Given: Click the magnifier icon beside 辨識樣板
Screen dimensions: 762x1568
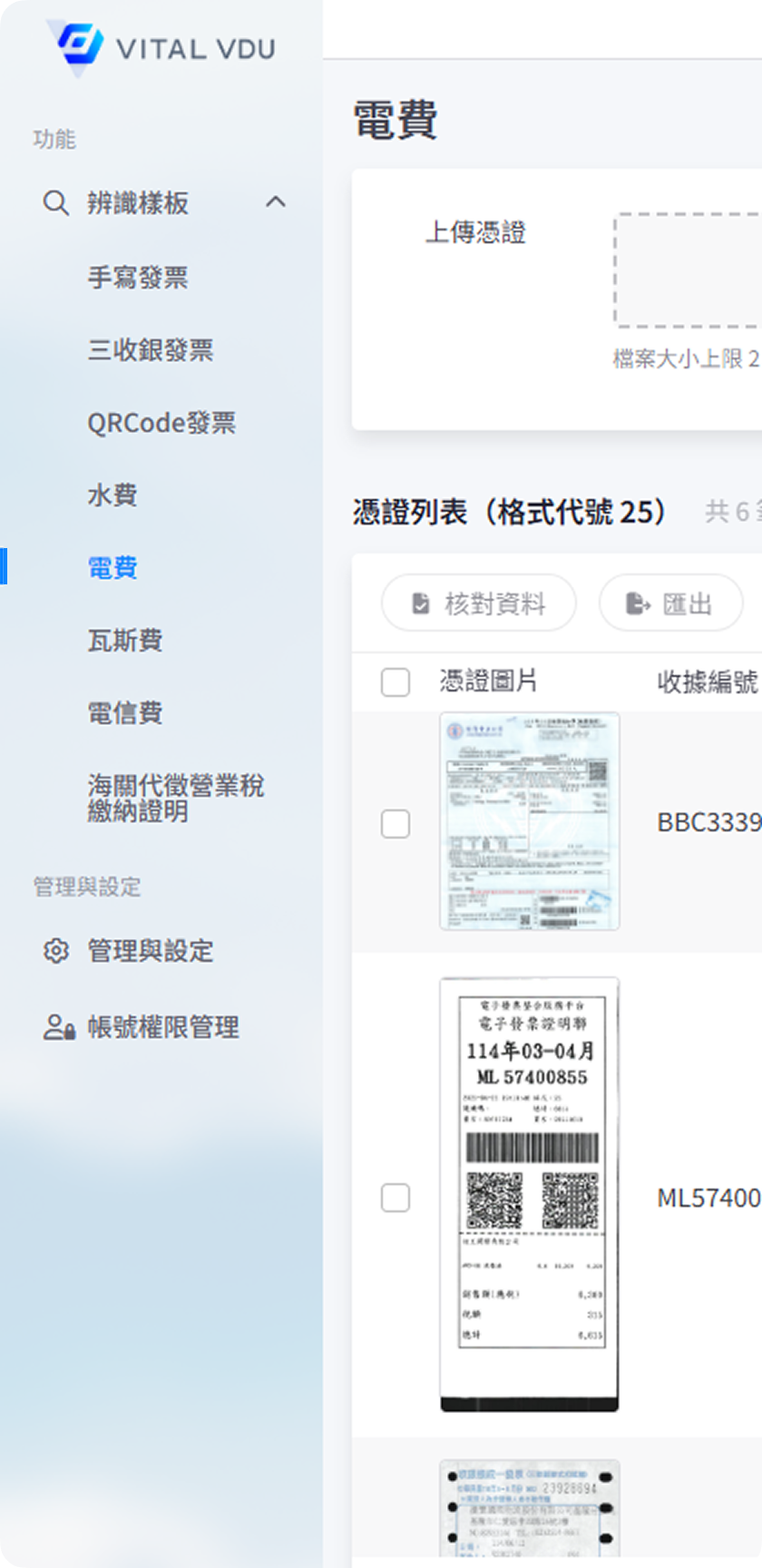Looking at the screenshot, I should [x=56, y=202].
